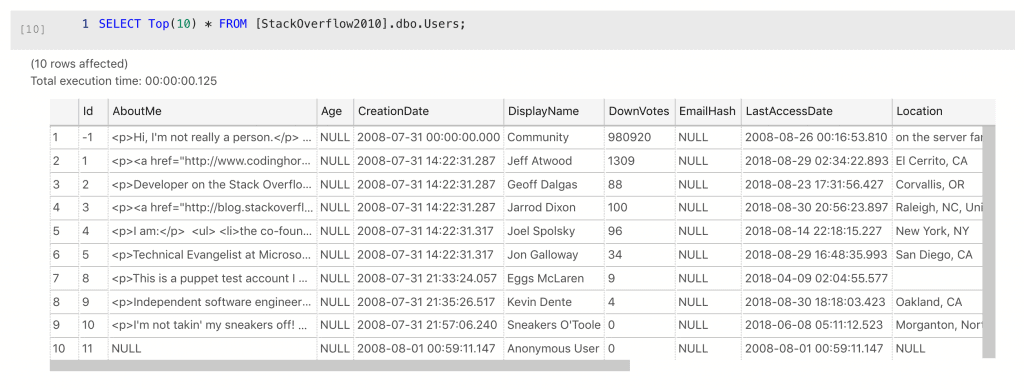Select the Eggs McLaren name cell
1024x390 pixels.
coord(554,278)
